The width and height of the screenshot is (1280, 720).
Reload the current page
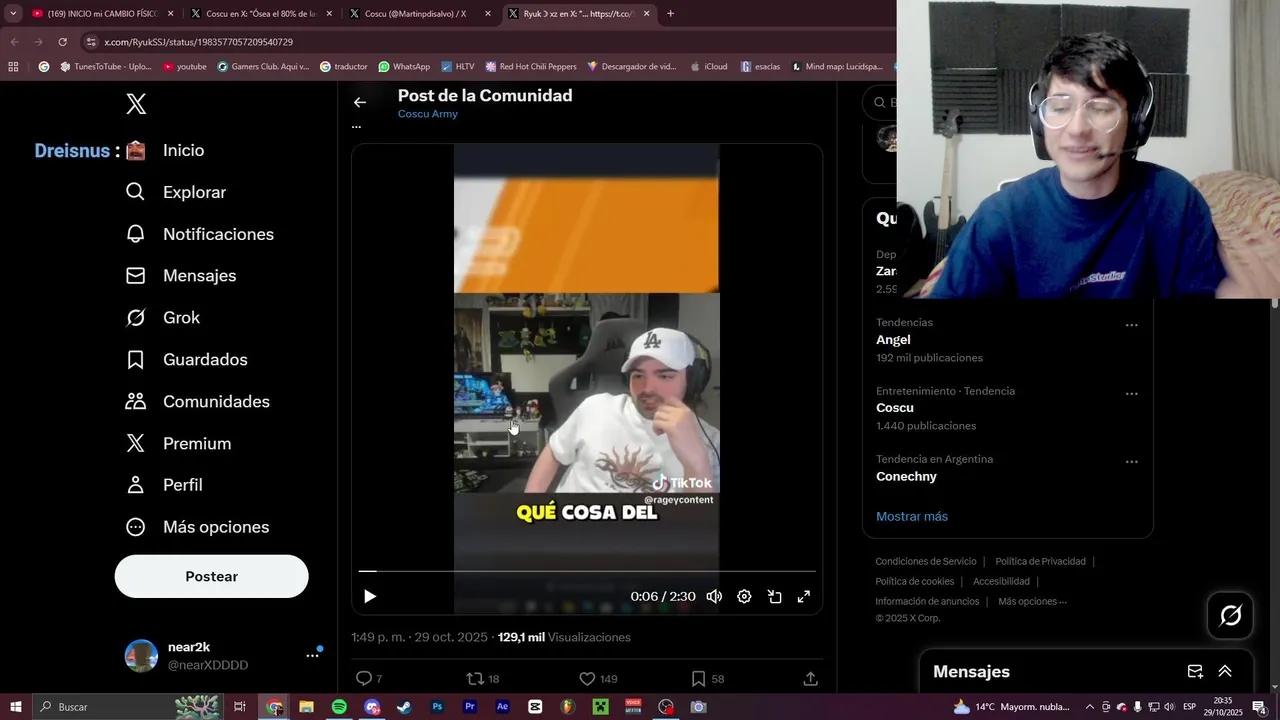(62, 42)
